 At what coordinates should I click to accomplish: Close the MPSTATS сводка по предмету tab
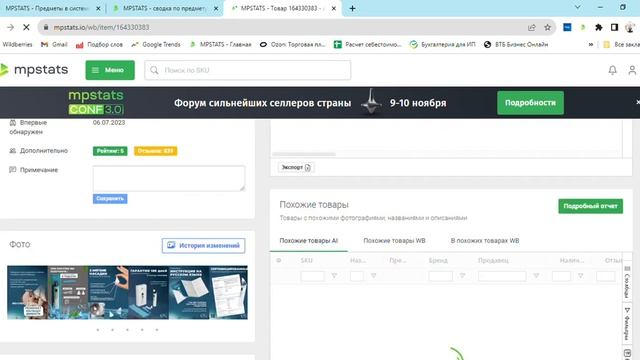click(x=216, y=8)
